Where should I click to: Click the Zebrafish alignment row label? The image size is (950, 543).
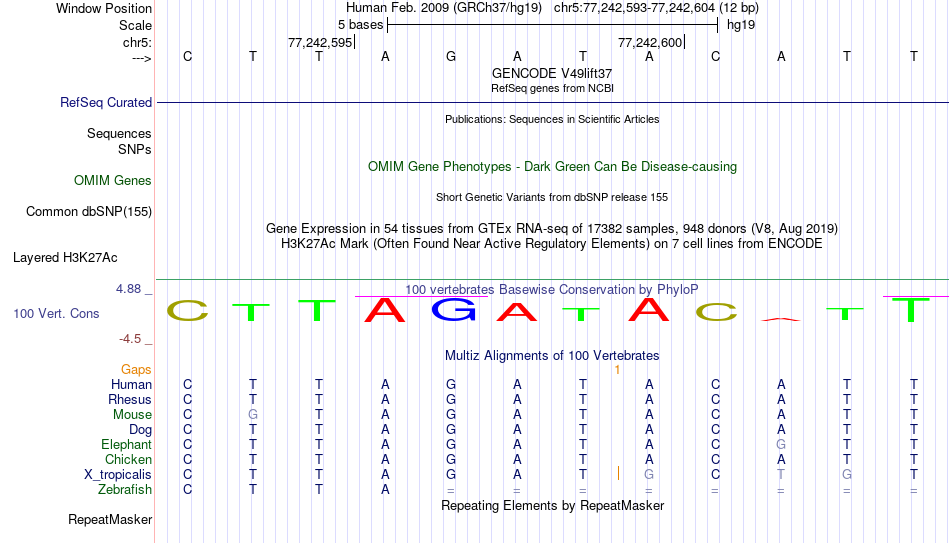tap(125, 489)
